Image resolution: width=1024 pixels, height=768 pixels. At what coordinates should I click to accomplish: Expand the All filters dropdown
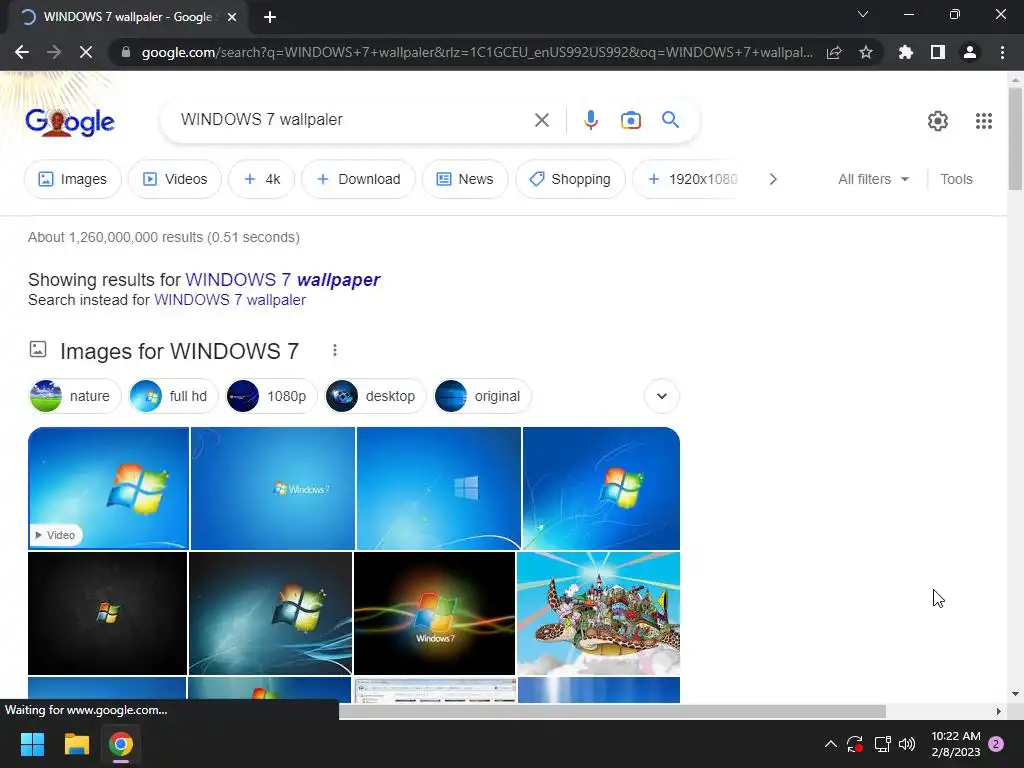click(873, 179)
